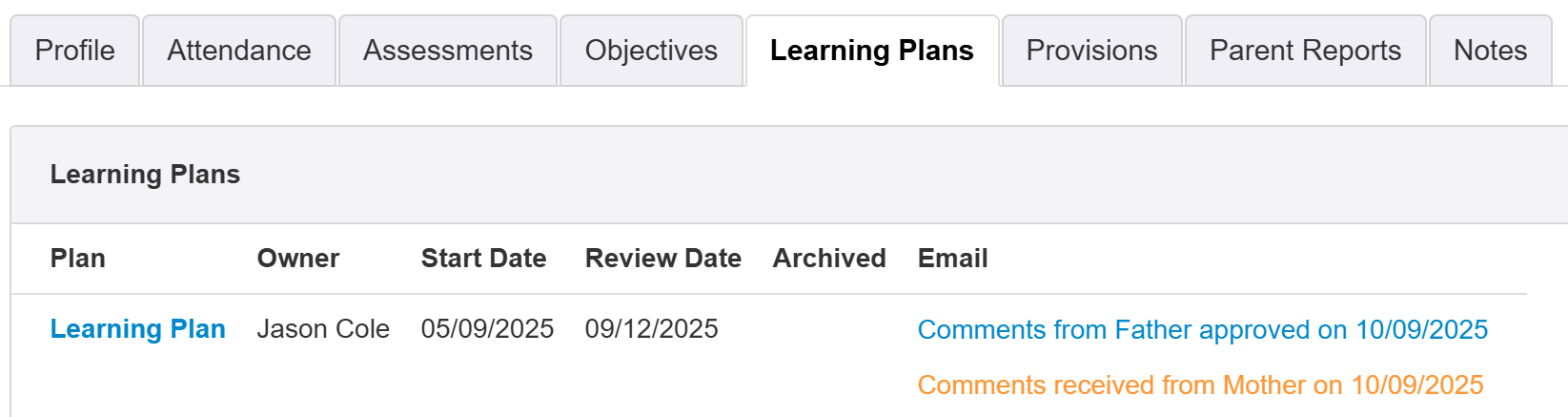Click the Plan column header
The image size is (1568, 417).
coord(78,259)
